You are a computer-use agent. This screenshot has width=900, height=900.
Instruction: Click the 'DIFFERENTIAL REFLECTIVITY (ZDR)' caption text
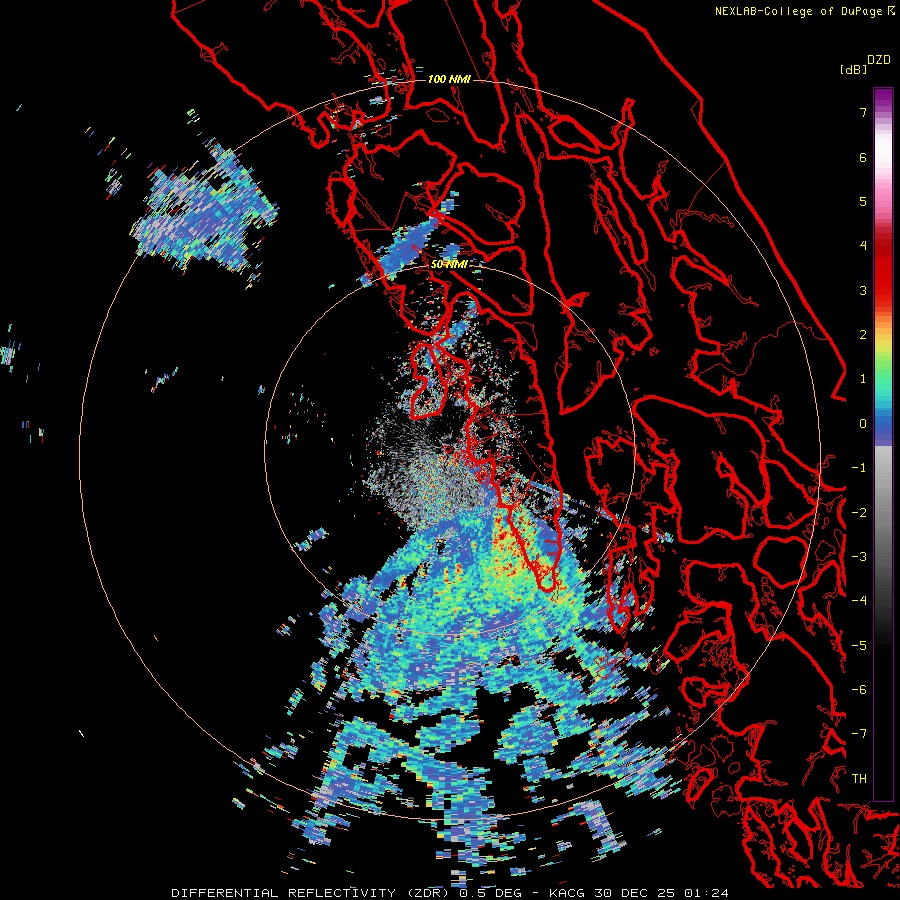[x=312, y=893]
